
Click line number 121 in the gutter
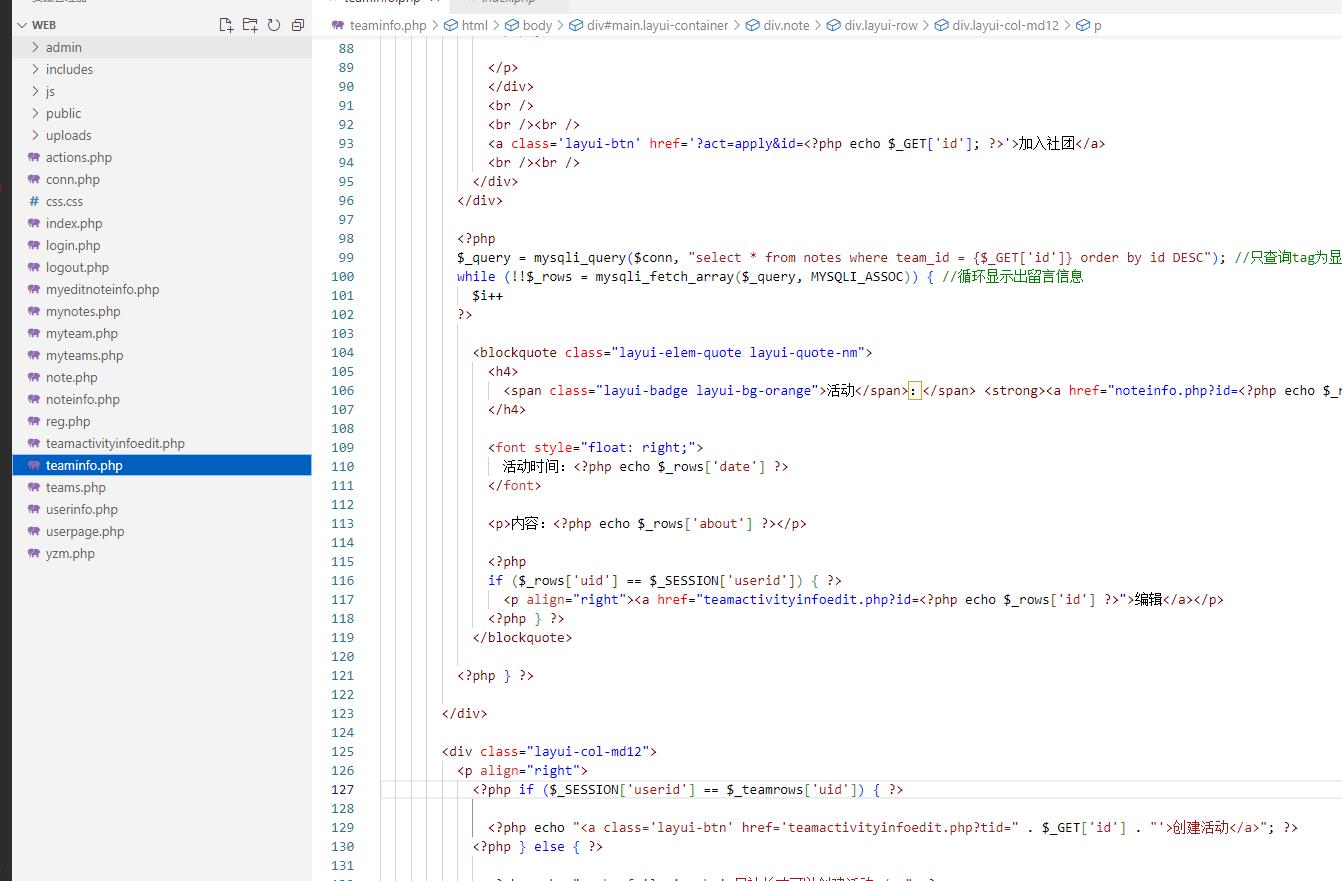coord(342,675)
